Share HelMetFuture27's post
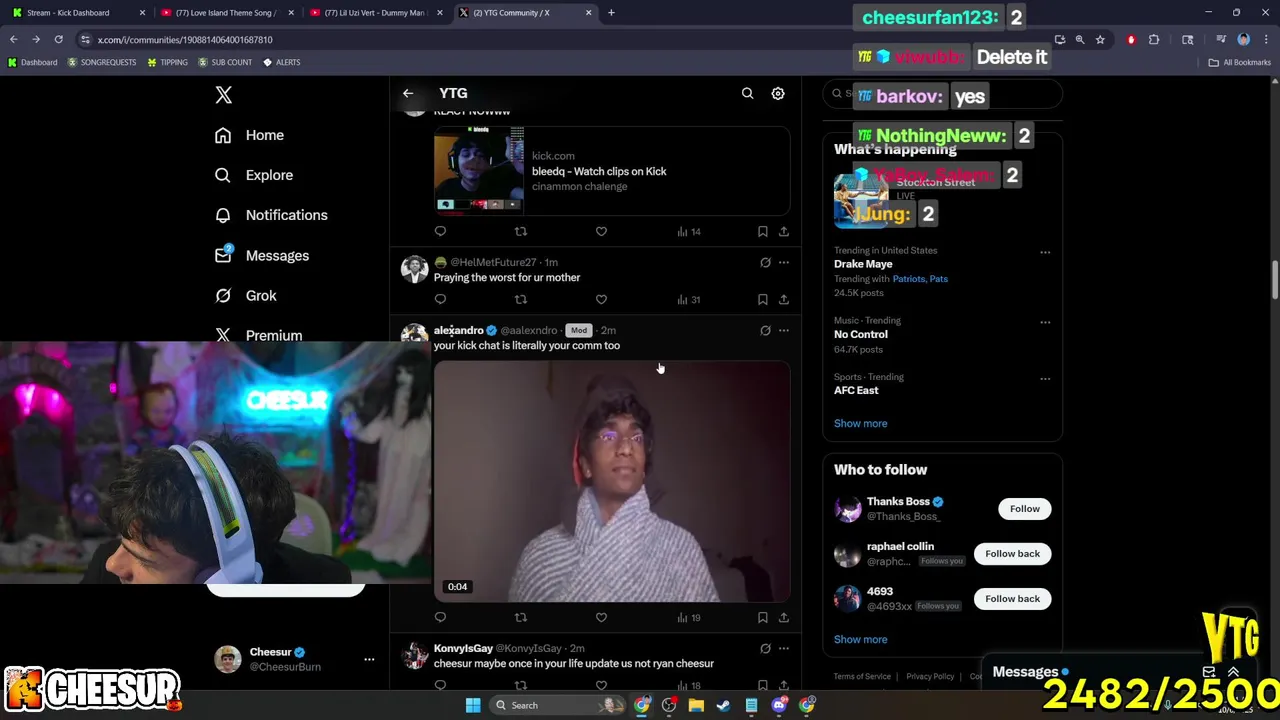The image size is (1280, 720). pyautogui.click(x=784, y=299)
